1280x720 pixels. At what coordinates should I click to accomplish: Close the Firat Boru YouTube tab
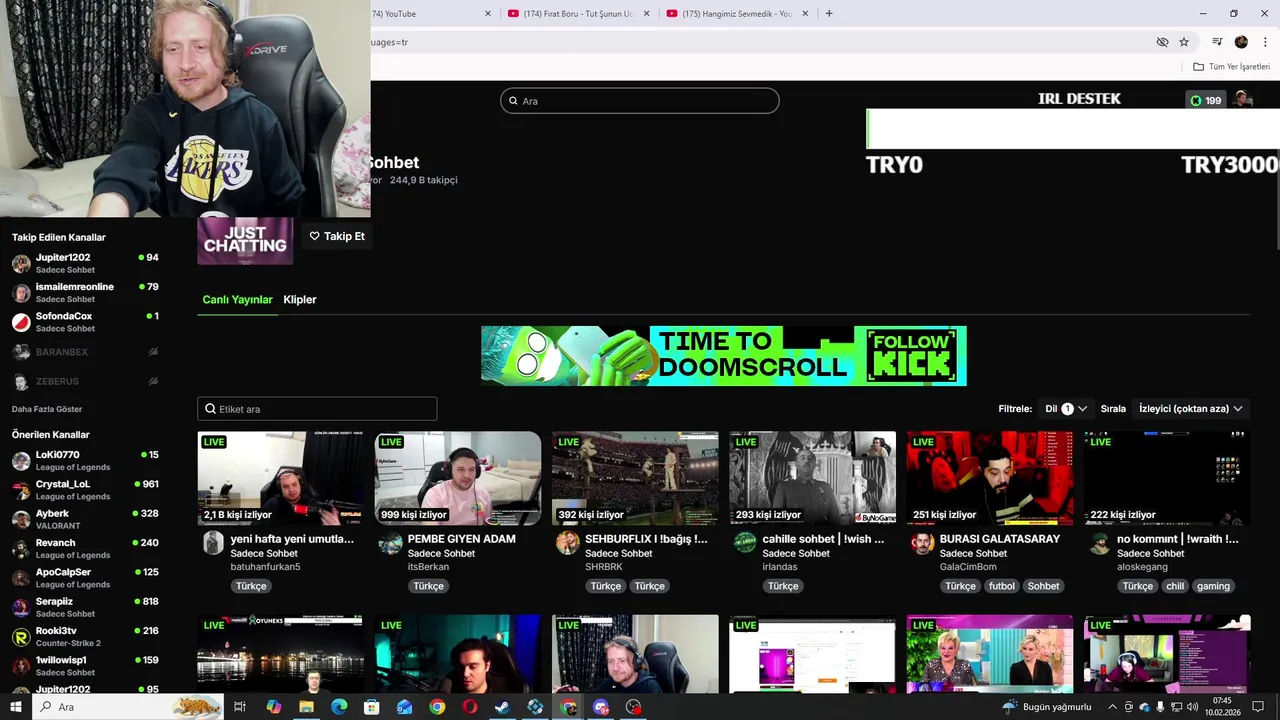click(x=646, y=14)
